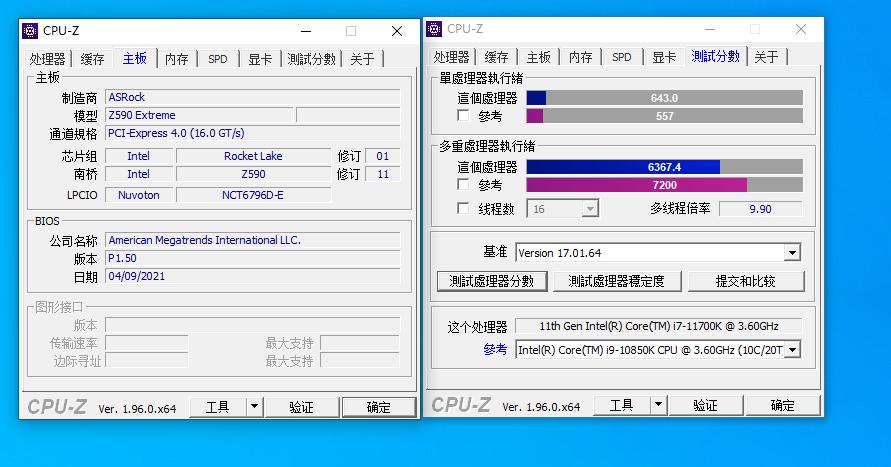The height and width of the screenshot is (467, 891).
Task: Click 验证 button in right window
Action: pyautogui.click(x=706, y=405)
